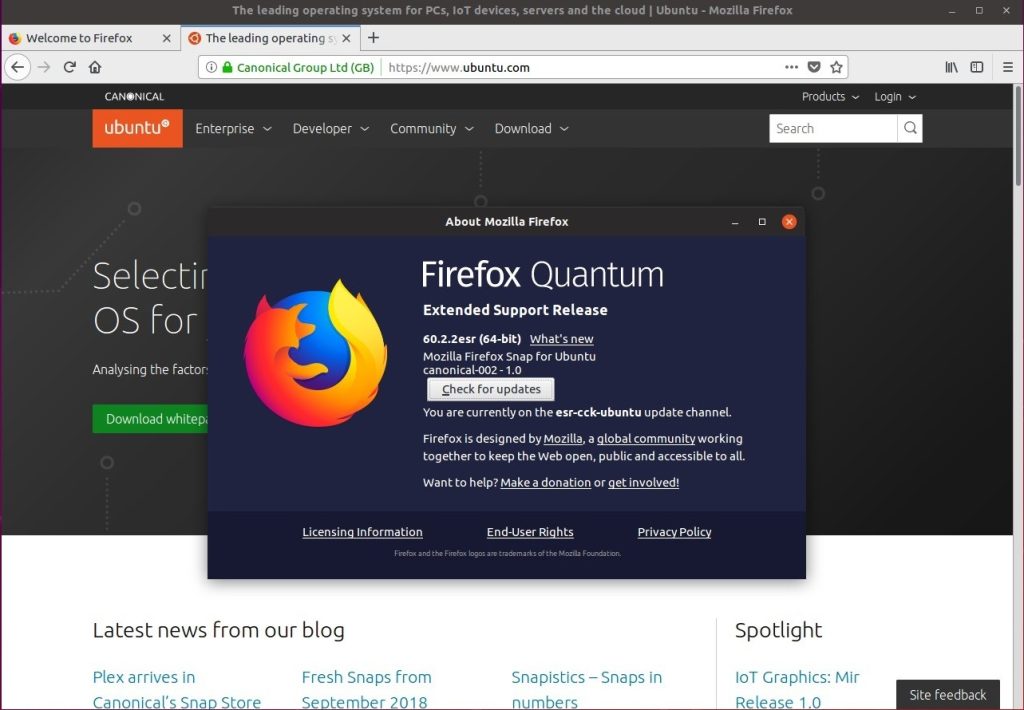Expand the Developer dropdown menu
This screenshot has width=1024, height=710.
click(330, 129)
